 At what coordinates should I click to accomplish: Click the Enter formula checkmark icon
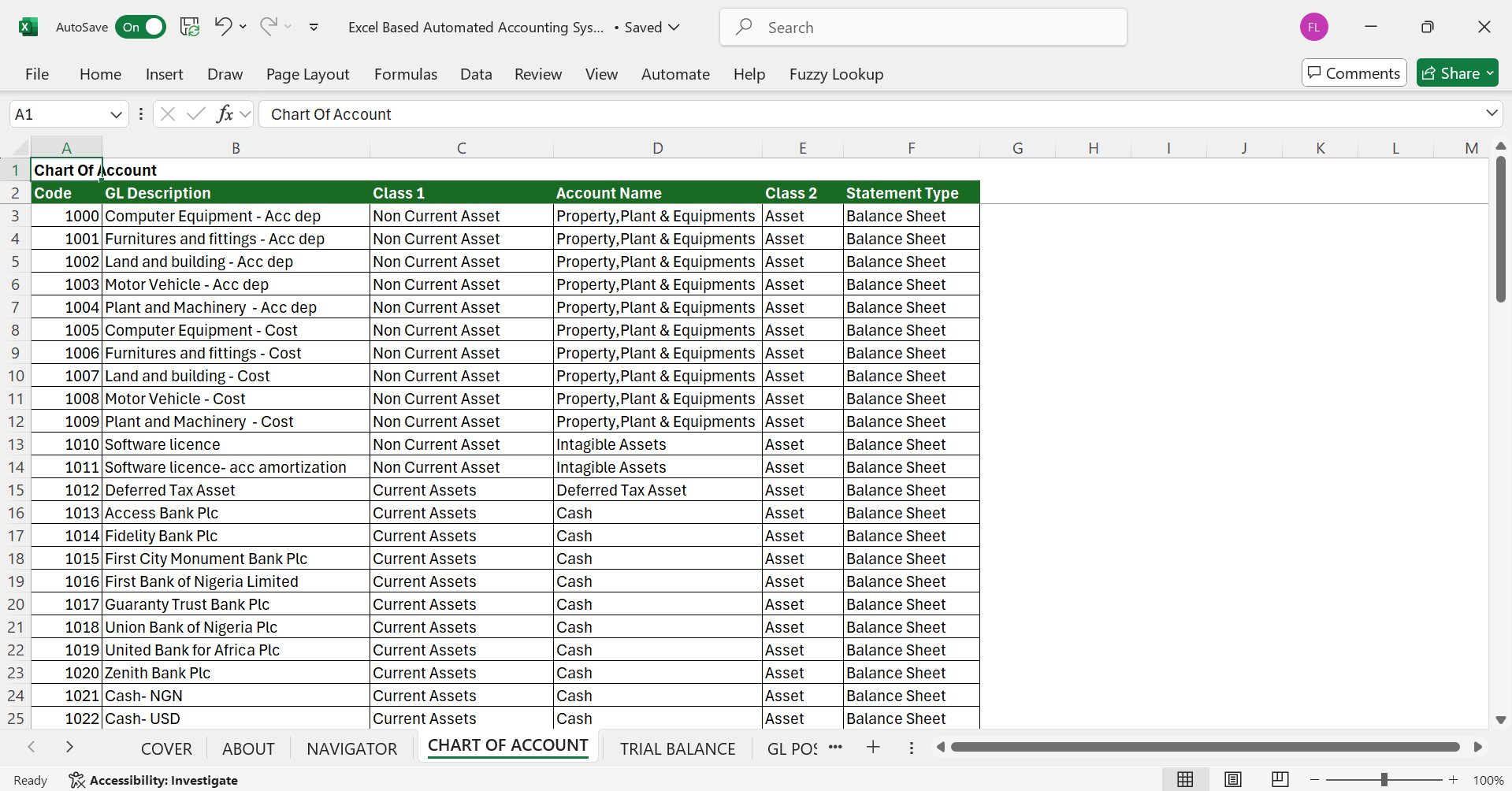196,114
